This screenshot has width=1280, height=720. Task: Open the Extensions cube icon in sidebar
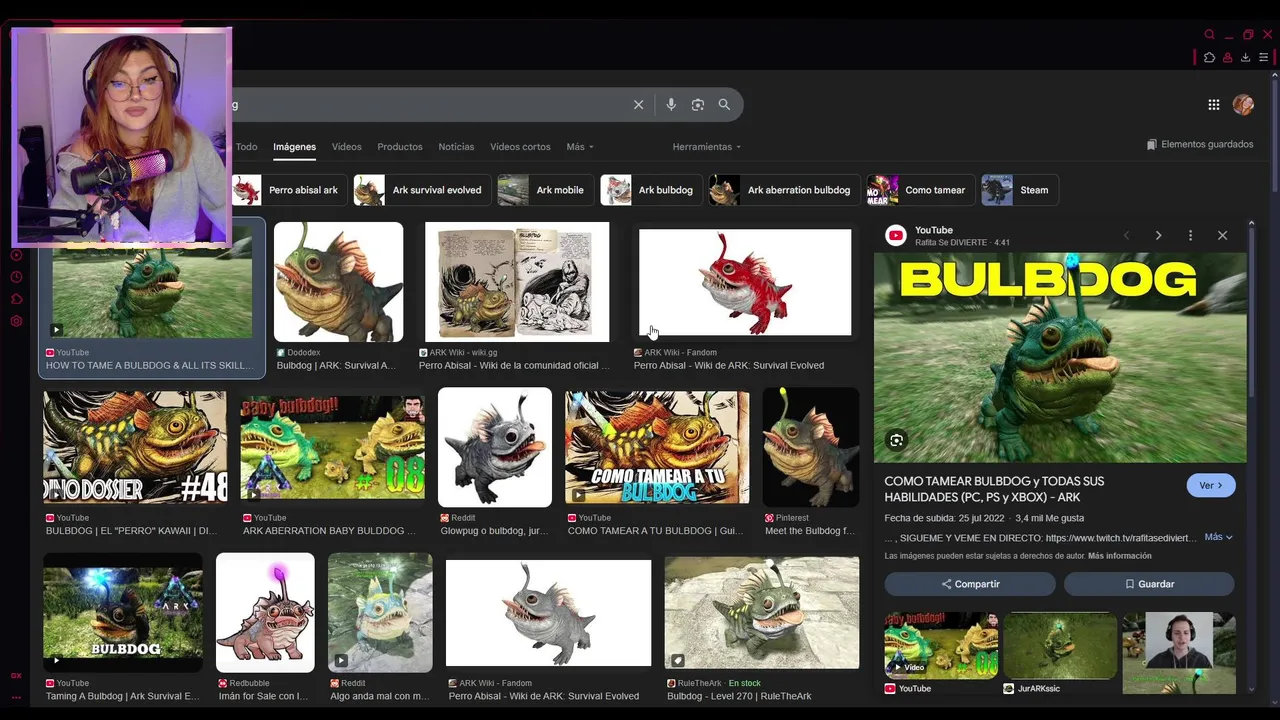pyautogui.click(x=16, y=299)
